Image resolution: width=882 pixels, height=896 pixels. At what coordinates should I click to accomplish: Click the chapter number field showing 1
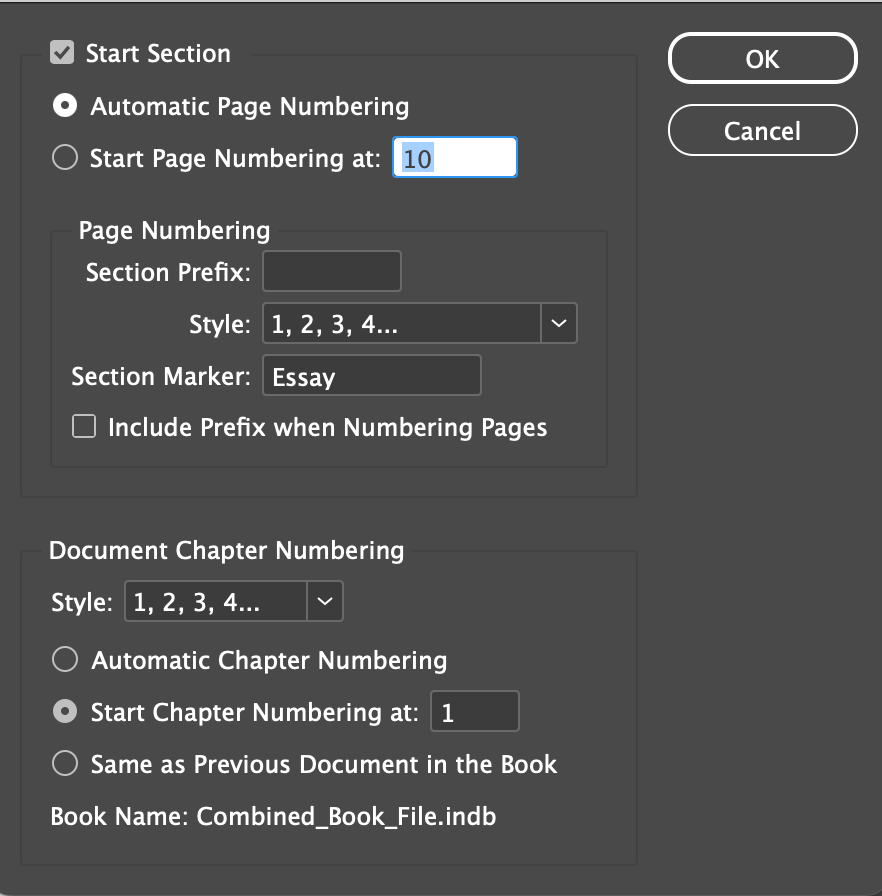click(474, 711)
